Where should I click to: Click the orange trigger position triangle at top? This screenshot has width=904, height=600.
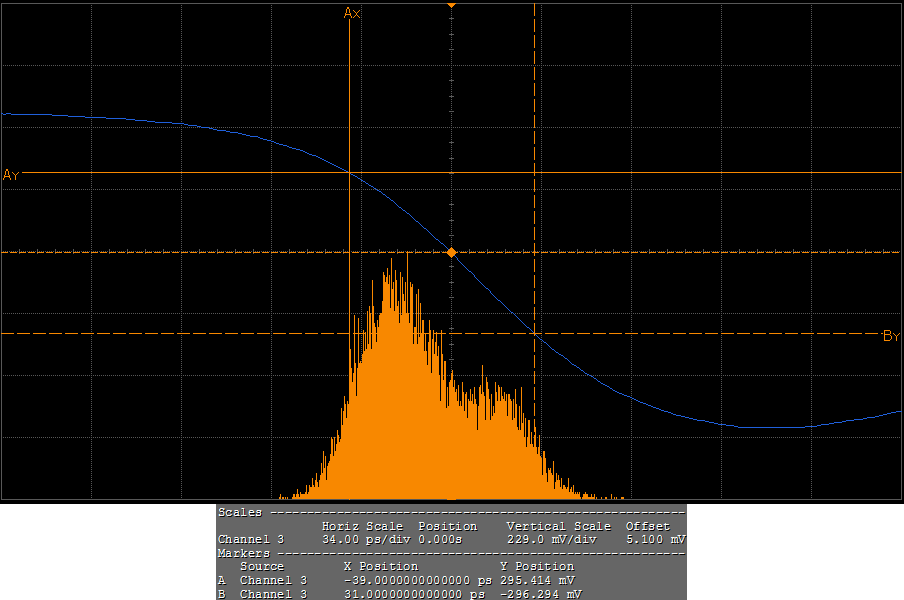tap(451, 6)
